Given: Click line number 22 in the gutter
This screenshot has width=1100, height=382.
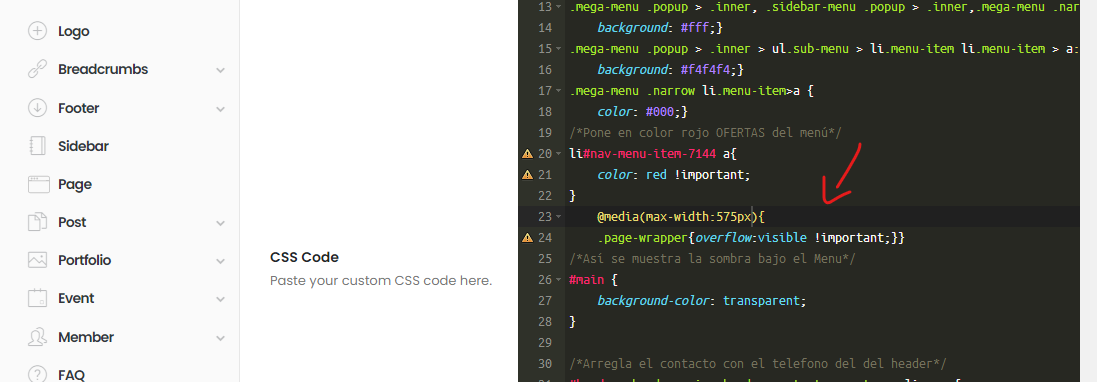Looking at the screenshot, I should [x=545, y=196].
